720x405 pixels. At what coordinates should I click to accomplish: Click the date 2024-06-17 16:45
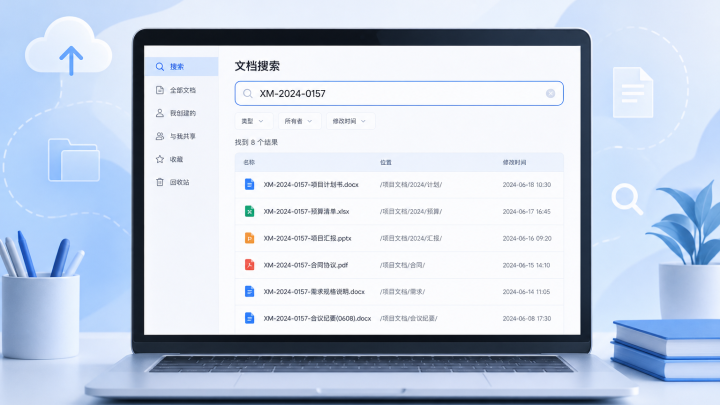[527, 212]
